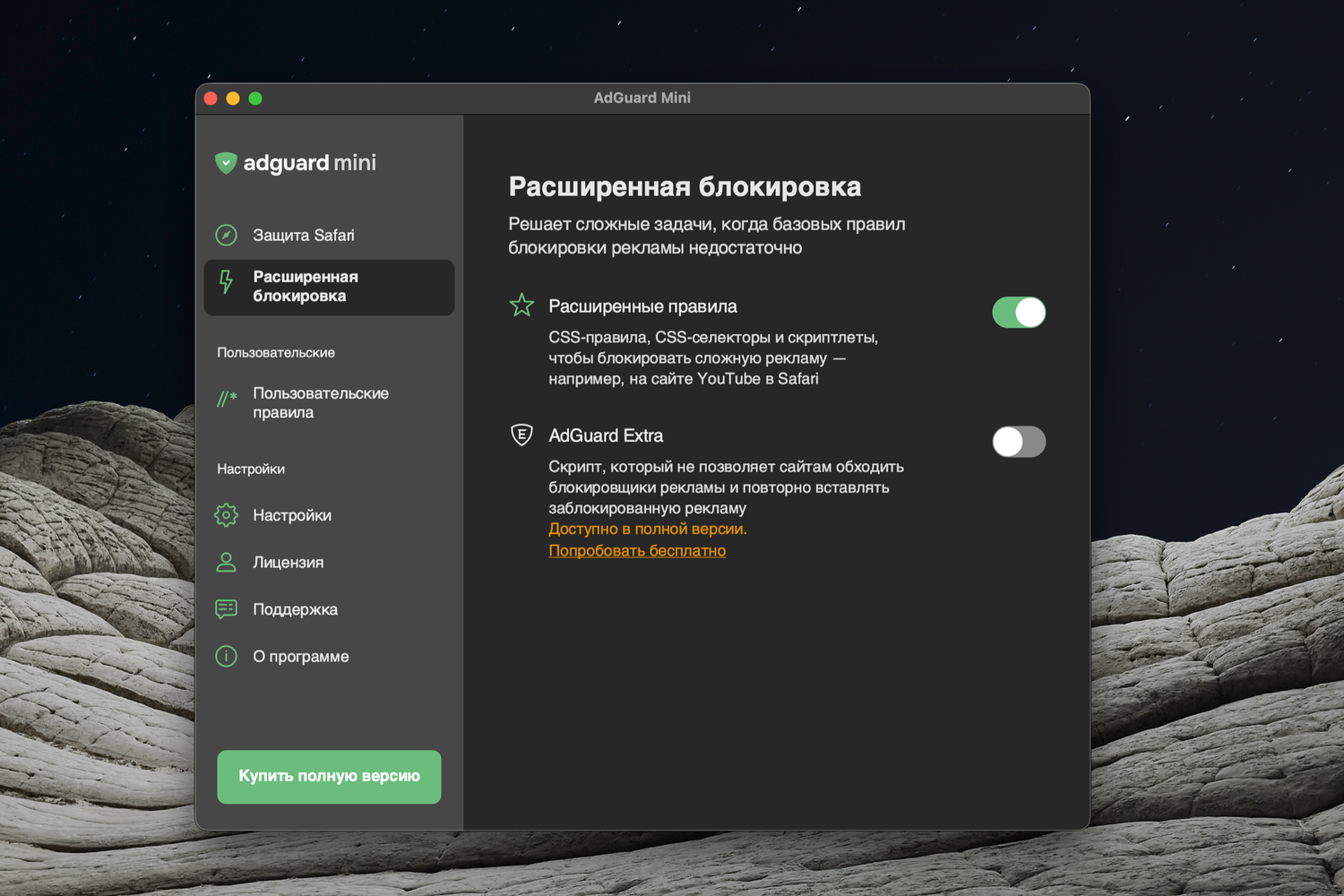The width and height of the screenshot is (1344, 896).
Task: Click the //* icon for Пользовательские правила
Action: (227, 398)
